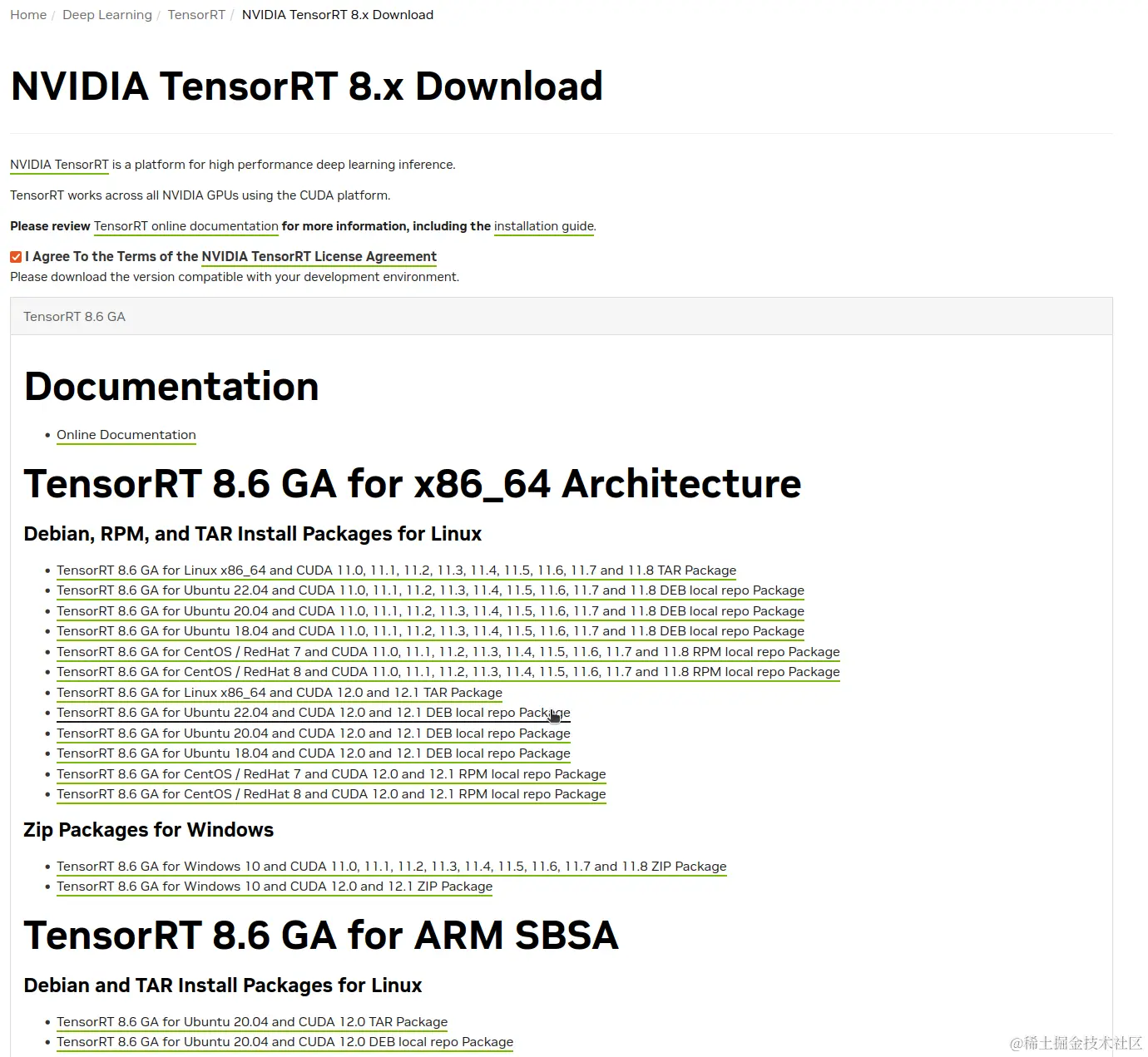Collapse the TensorRT 8.6 GA section
This screenshot has height=1057, width=1148.
click(74, 316)
